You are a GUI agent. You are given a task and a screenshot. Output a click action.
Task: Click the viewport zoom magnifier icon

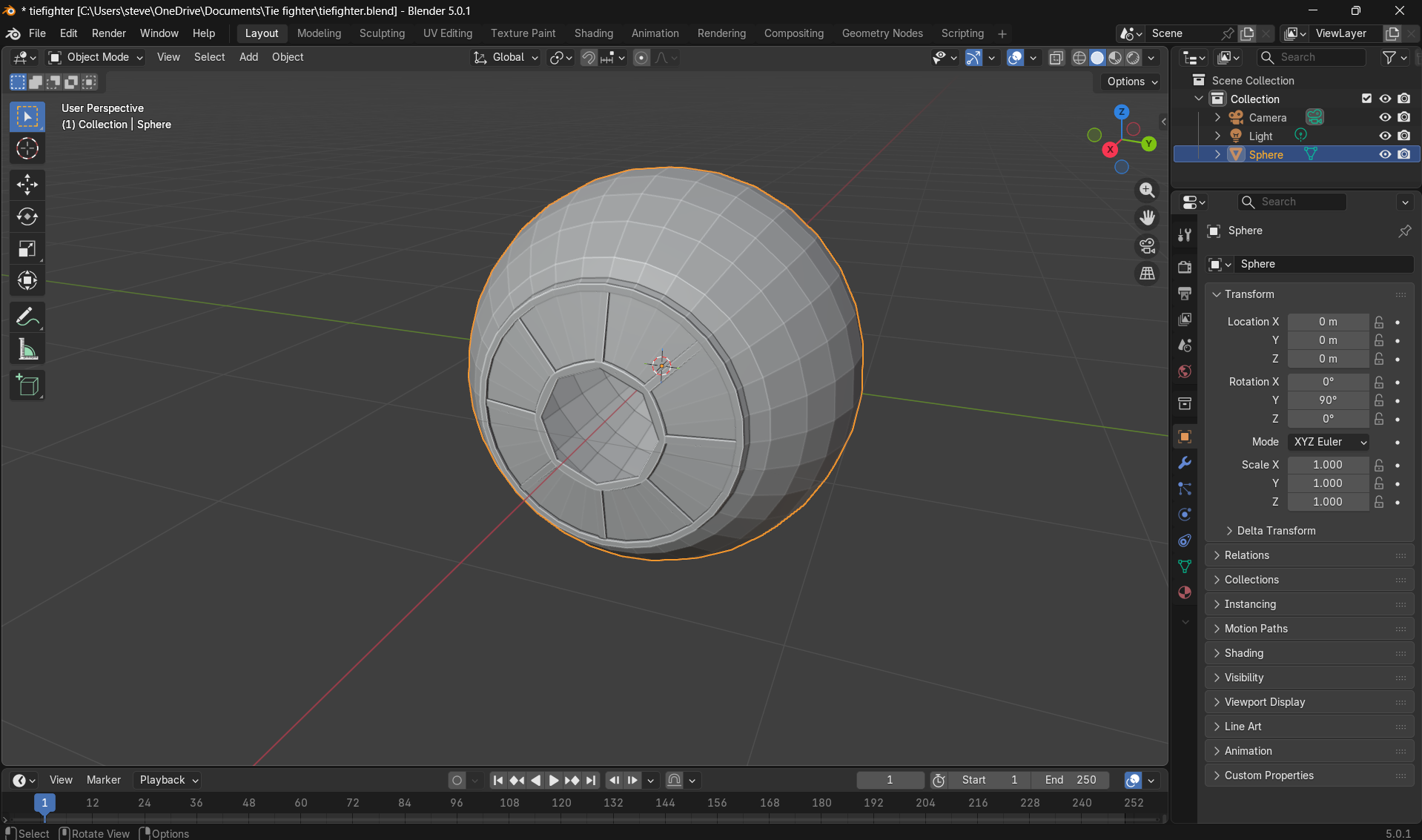[x=1147, y=190]
